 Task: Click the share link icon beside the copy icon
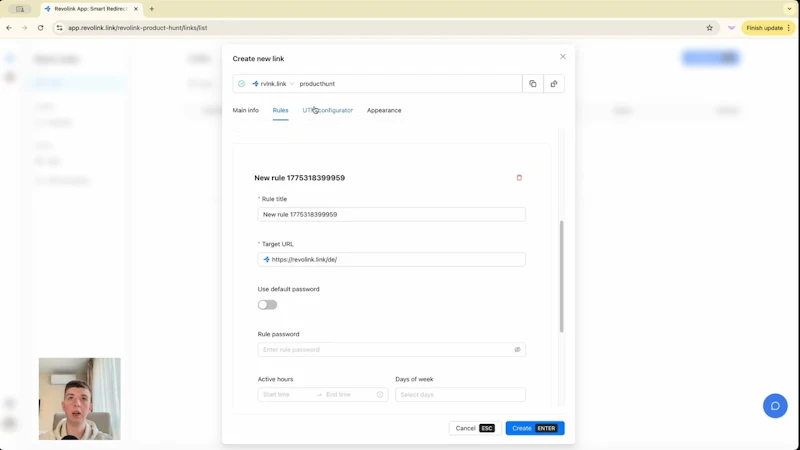pos(554,84)
